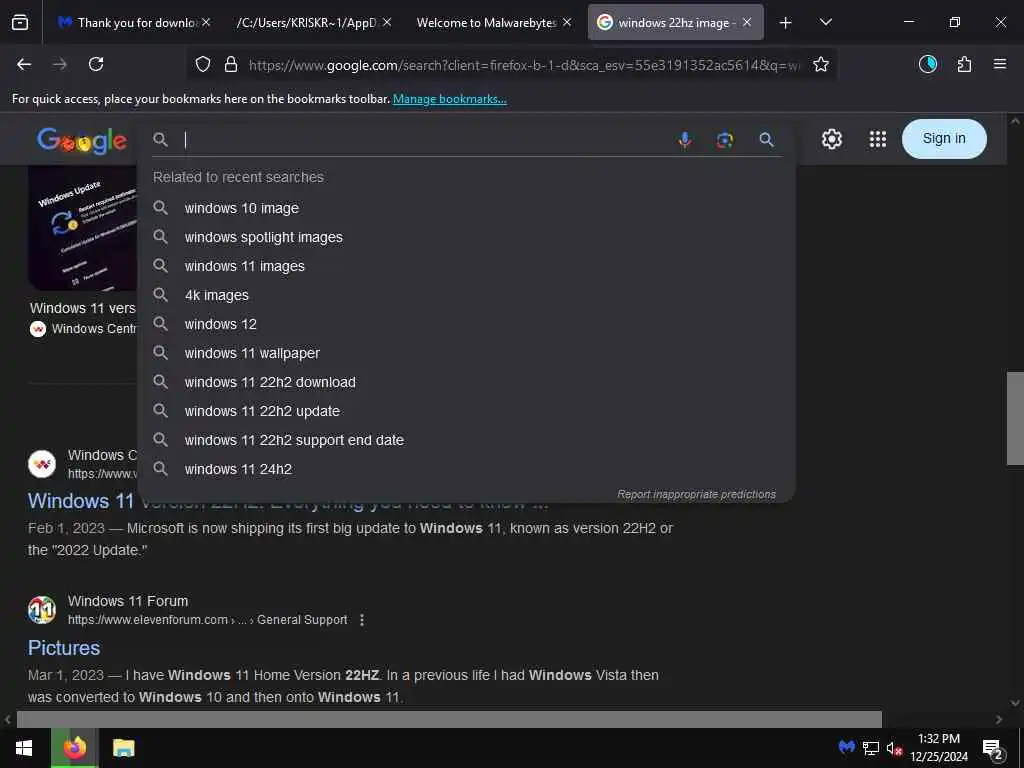Click the vertical page scrollbar thumb
1024x768 pixels.
pos(1015,418)
